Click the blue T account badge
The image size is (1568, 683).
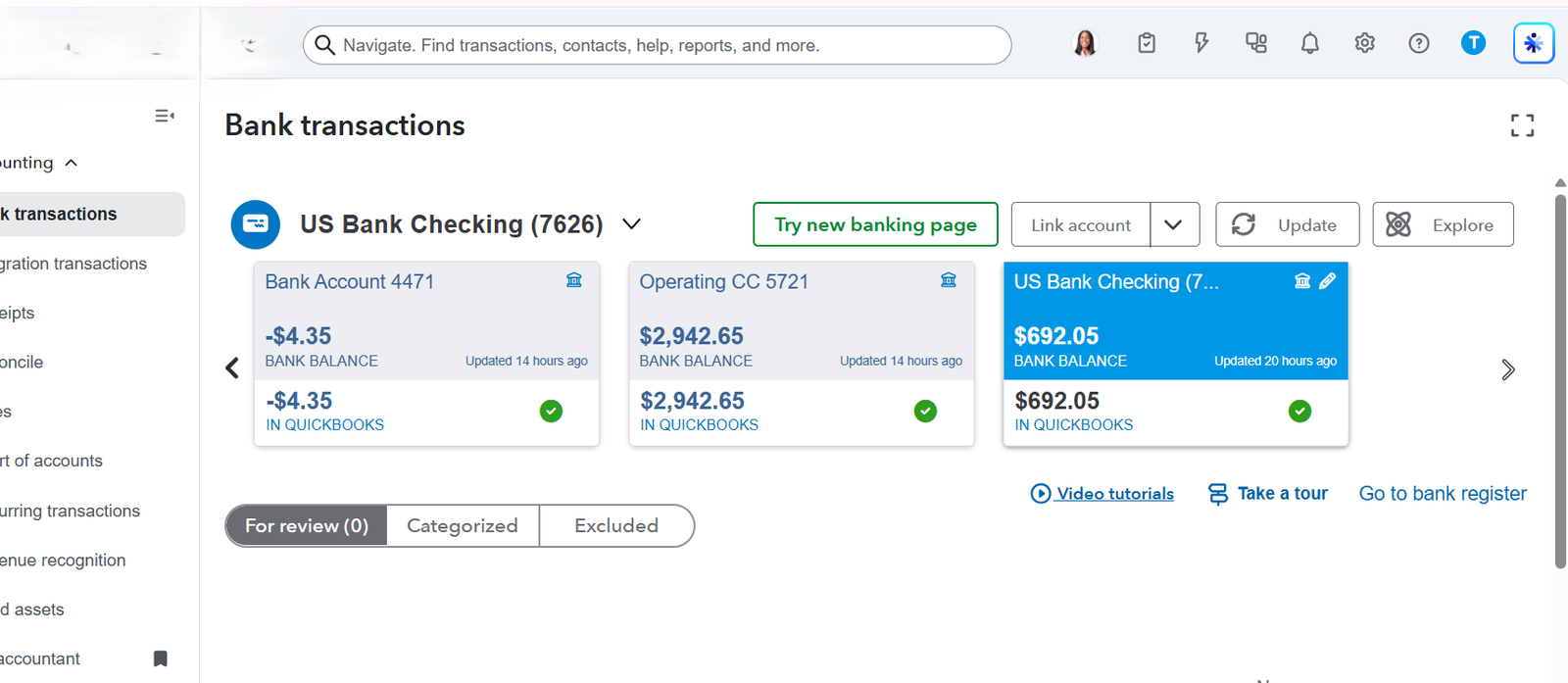pyautogui.click(x=1473, y=43)
